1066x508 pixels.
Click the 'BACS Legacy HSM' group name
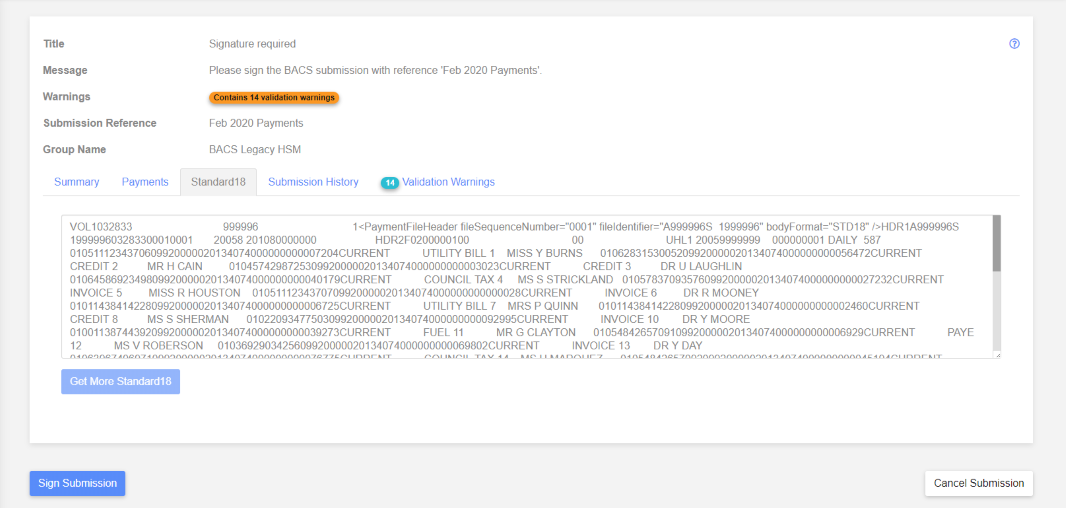click(x=254, y=150)
